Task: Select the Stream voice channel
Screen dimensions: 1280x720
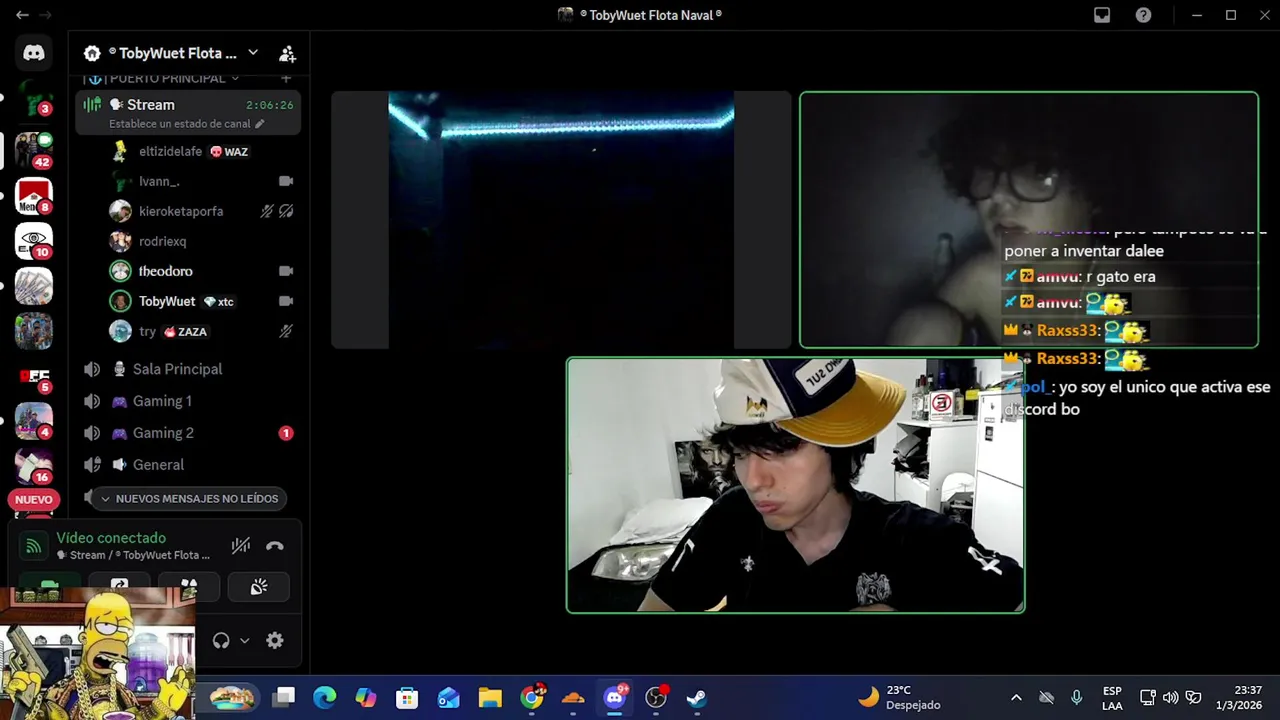Action: [x=188, y=112]
